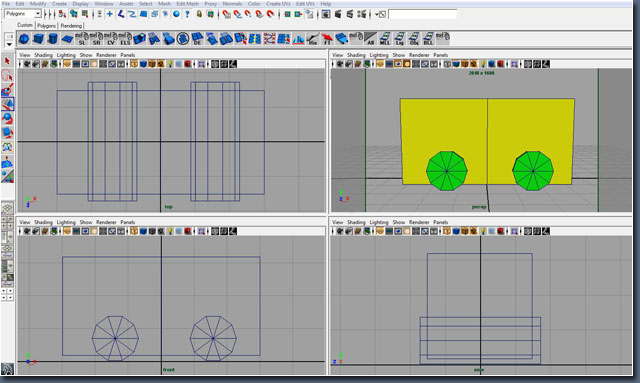Select the Soft Modification tool
Screen dimensions: 640x383
pyautogui.click(x=7, y=162)
